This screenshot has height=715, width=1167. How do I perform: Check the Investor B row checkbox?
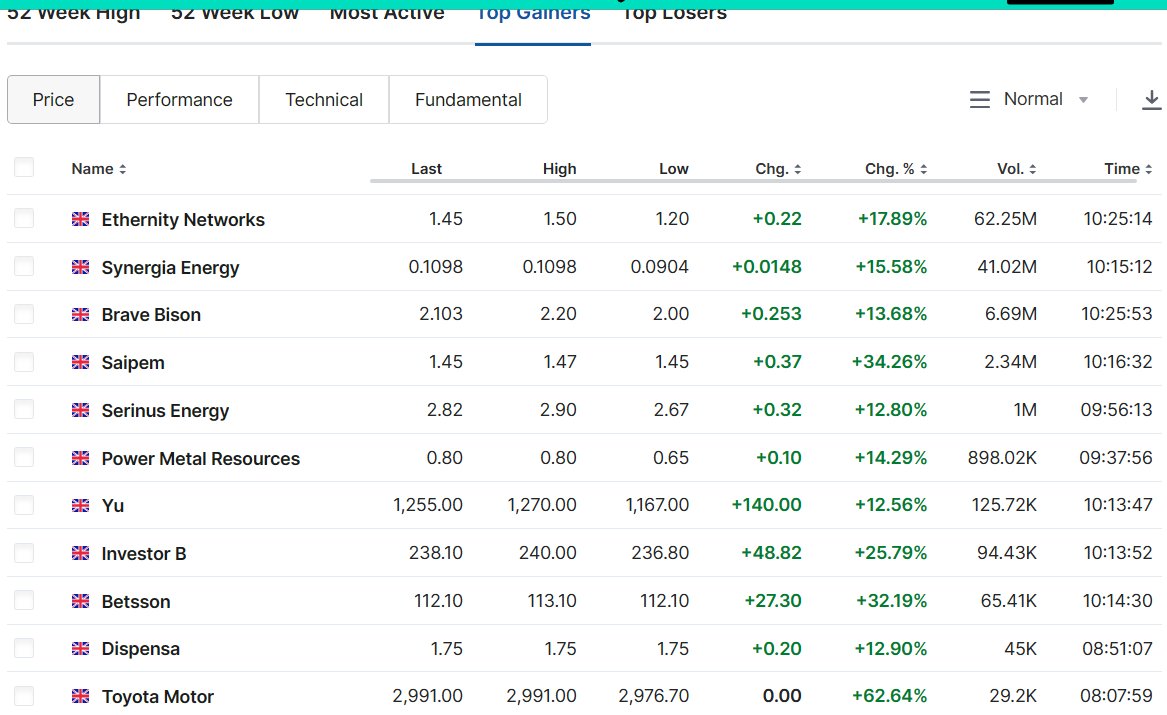pos(24,553)
